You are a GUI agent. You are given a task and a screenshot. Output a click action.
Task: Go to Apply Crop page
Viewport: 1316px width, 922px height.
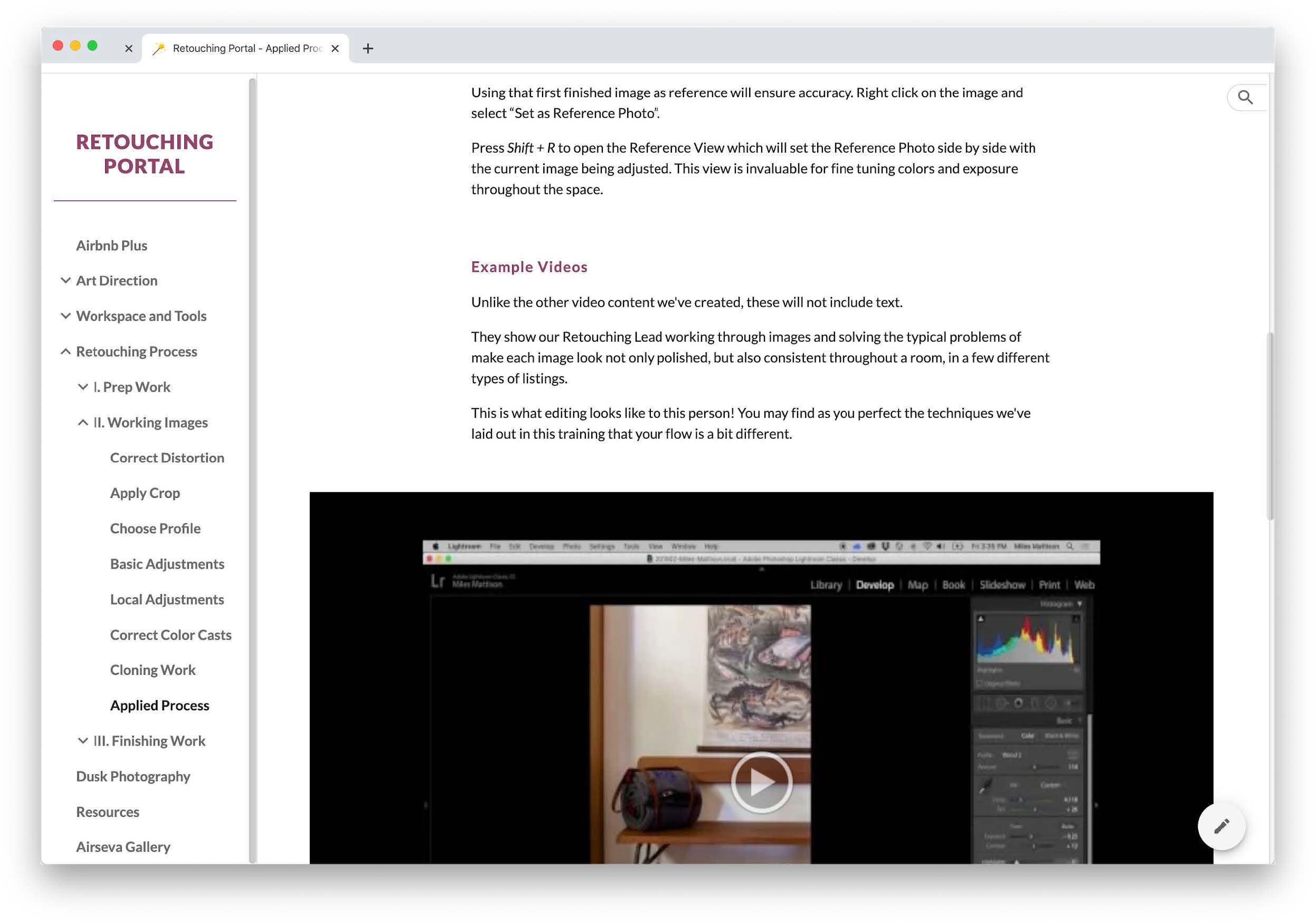click(145, 493)
